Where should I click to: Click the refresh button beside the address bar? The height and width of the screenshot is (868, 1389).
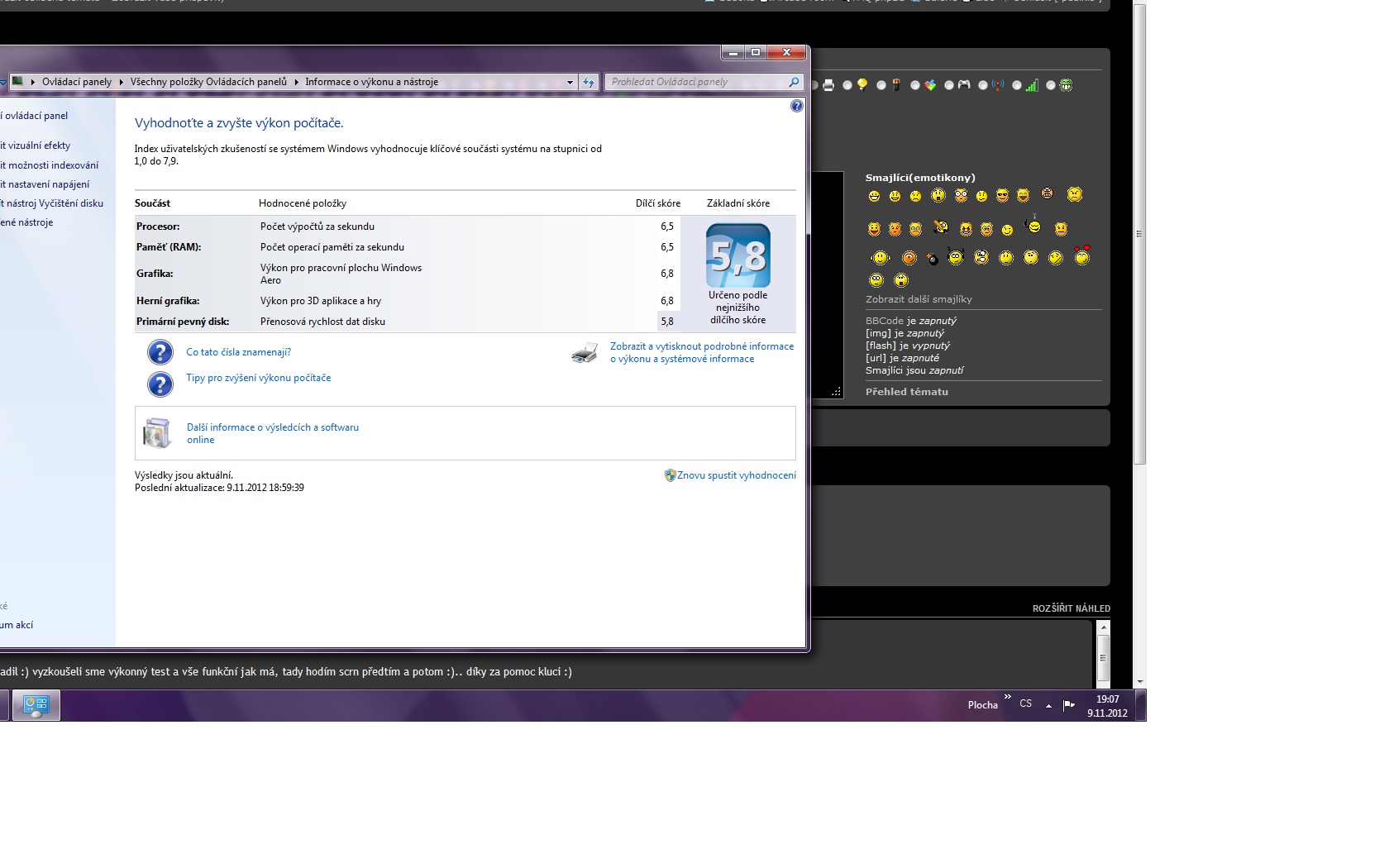(x=588, y=82)
